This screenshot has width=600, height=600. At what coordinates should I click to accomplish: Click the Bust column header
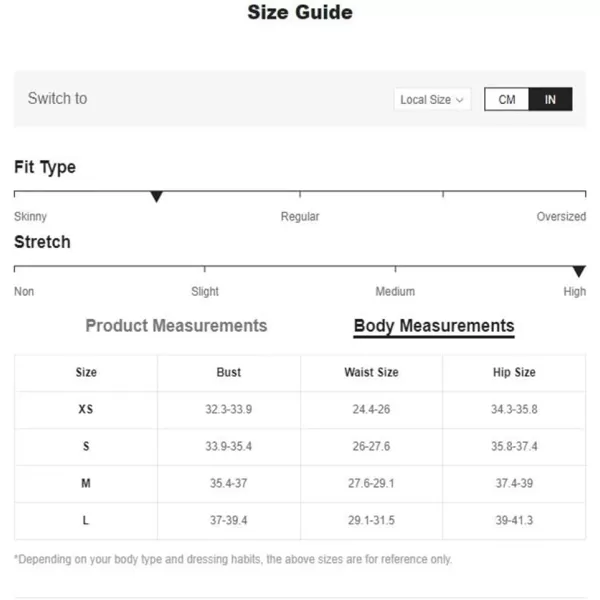(x=229, y=372)
